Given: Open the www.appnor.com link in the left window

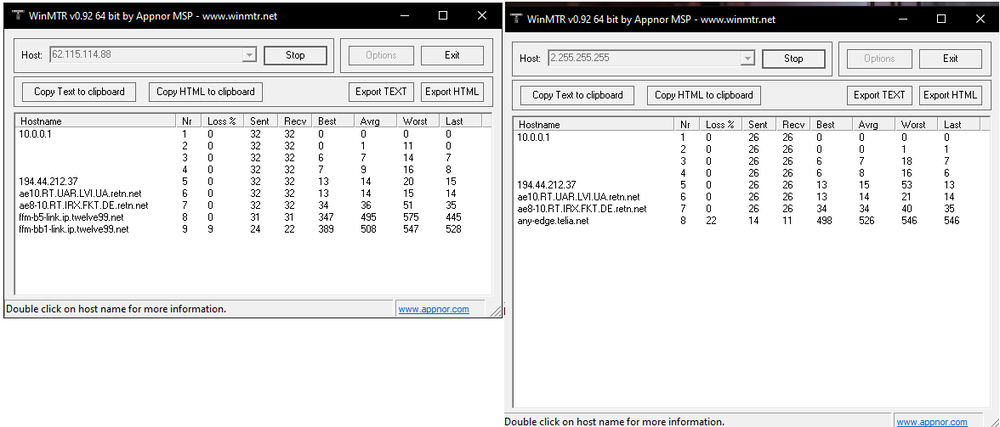Looking at the screenshot, I should click(x=433, y=310).
